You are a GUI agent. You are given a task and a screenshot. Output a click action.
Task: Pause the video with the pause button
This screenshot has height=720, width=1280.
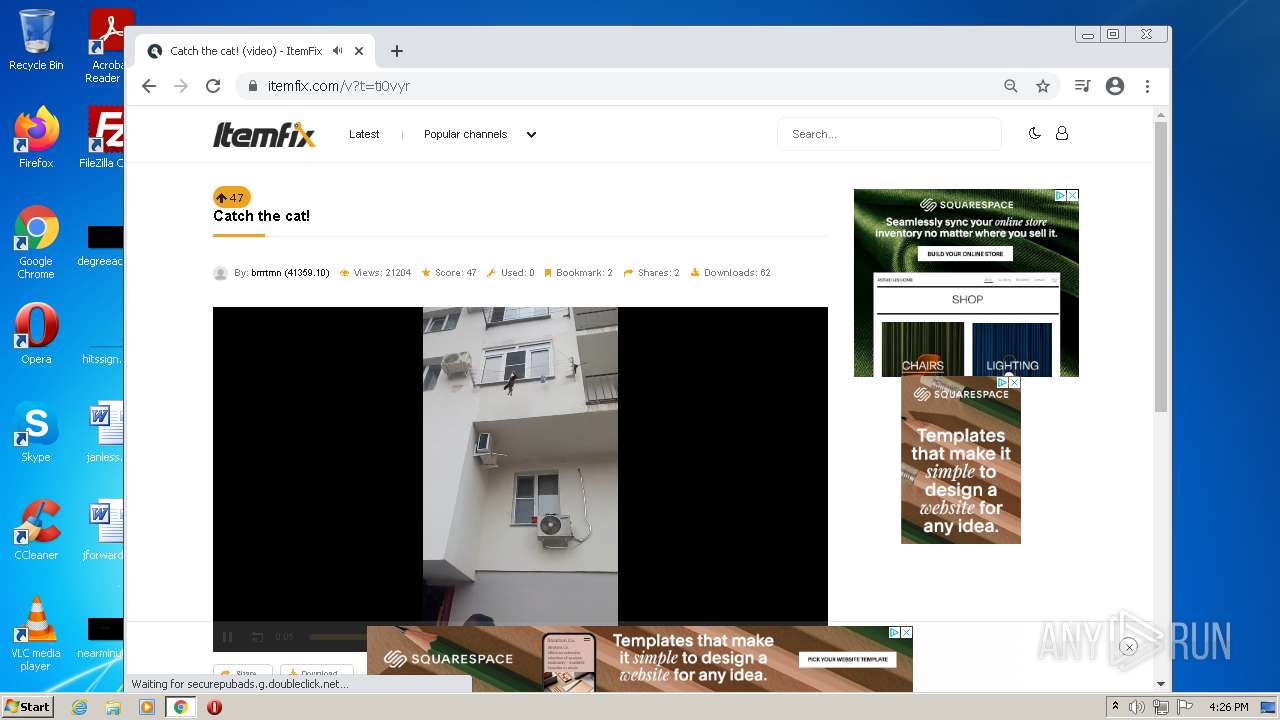click(x=227, y=637)
